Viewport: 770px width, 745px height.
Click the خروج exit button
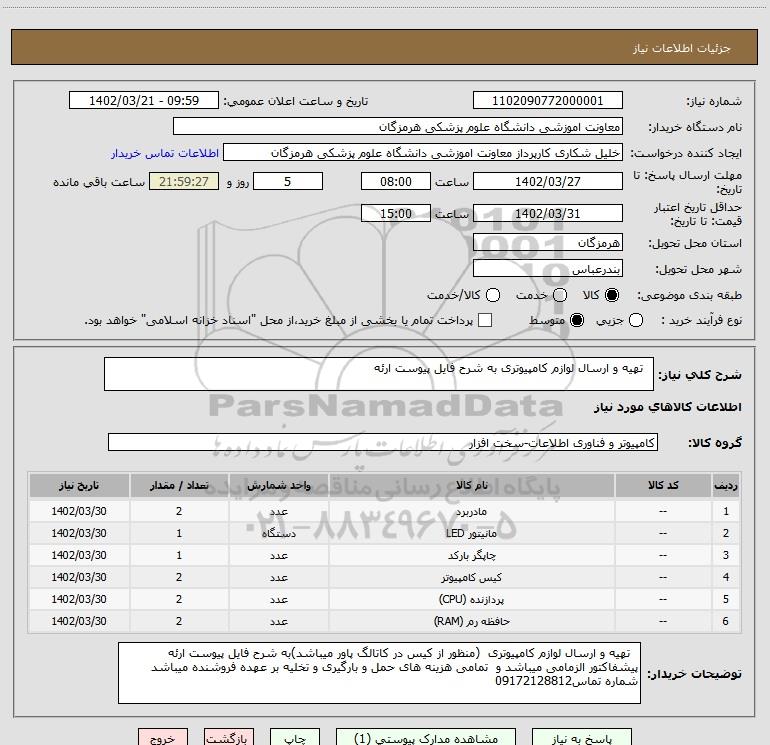click(x=163, y=738)
